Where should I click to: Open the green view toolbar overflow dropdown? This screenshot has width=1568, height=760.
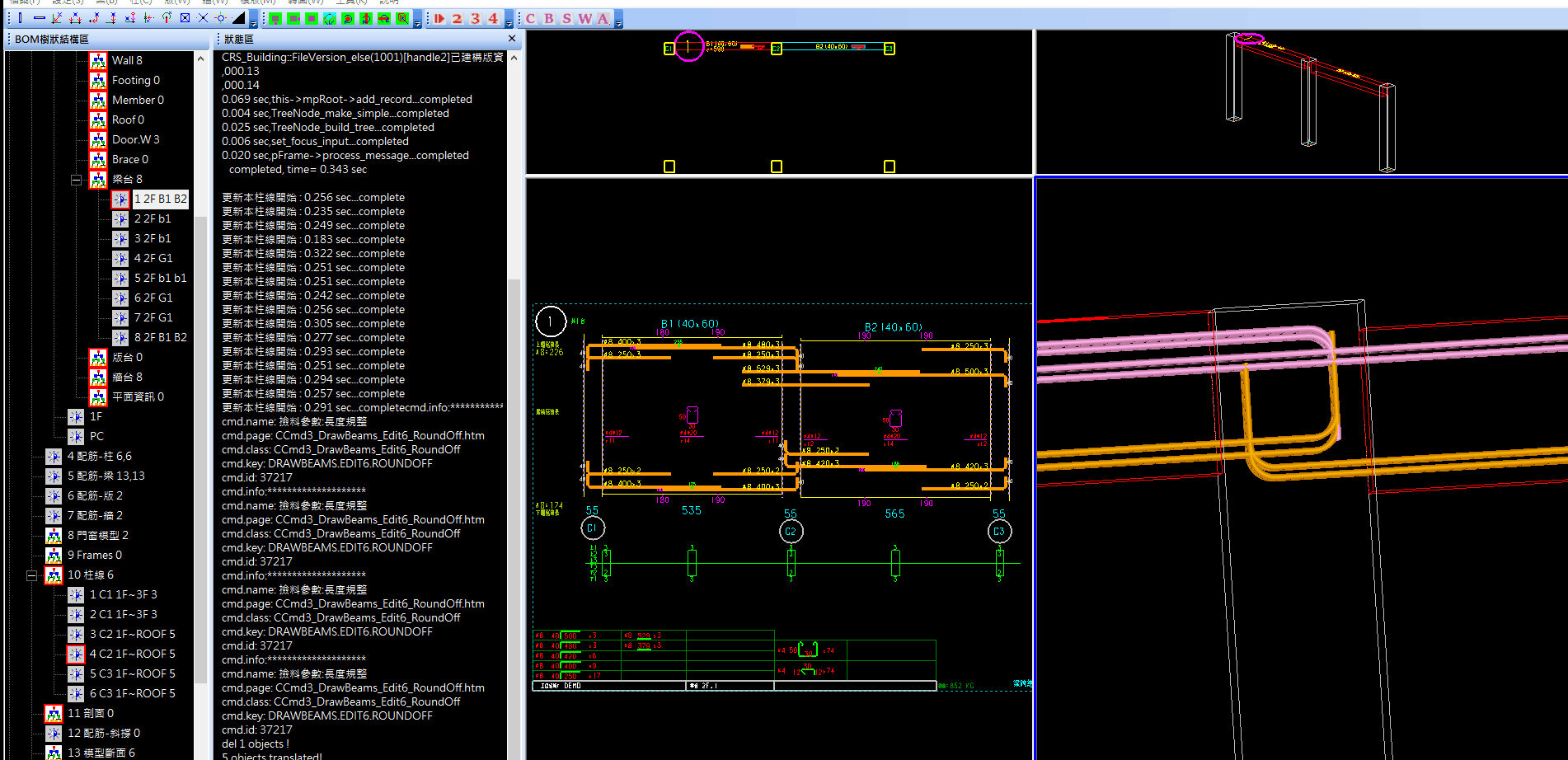point(417,22)
